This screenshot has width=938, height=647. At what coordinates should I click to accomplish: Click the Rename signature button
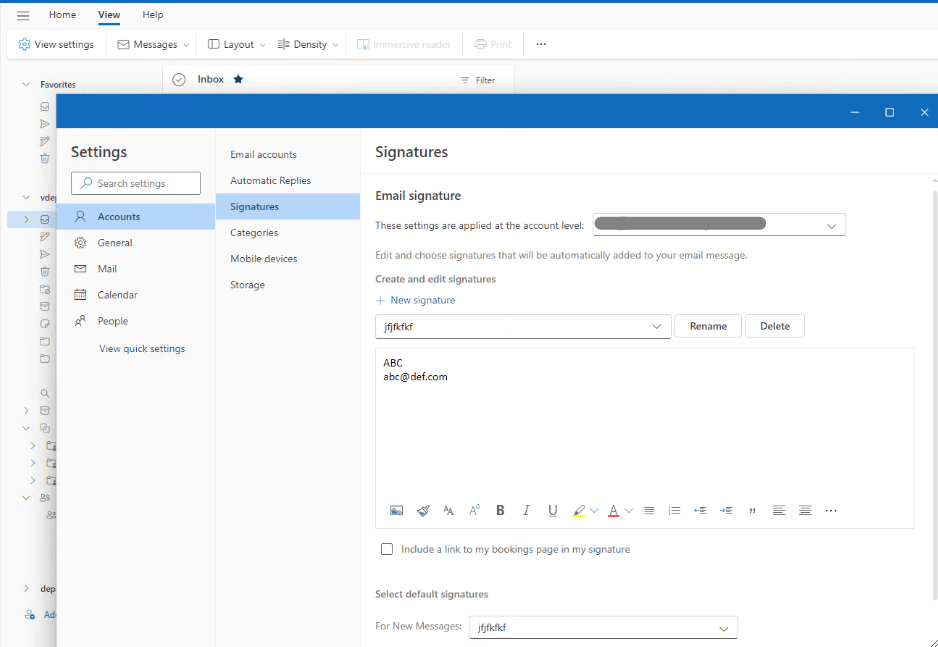(x=708, y=326)
